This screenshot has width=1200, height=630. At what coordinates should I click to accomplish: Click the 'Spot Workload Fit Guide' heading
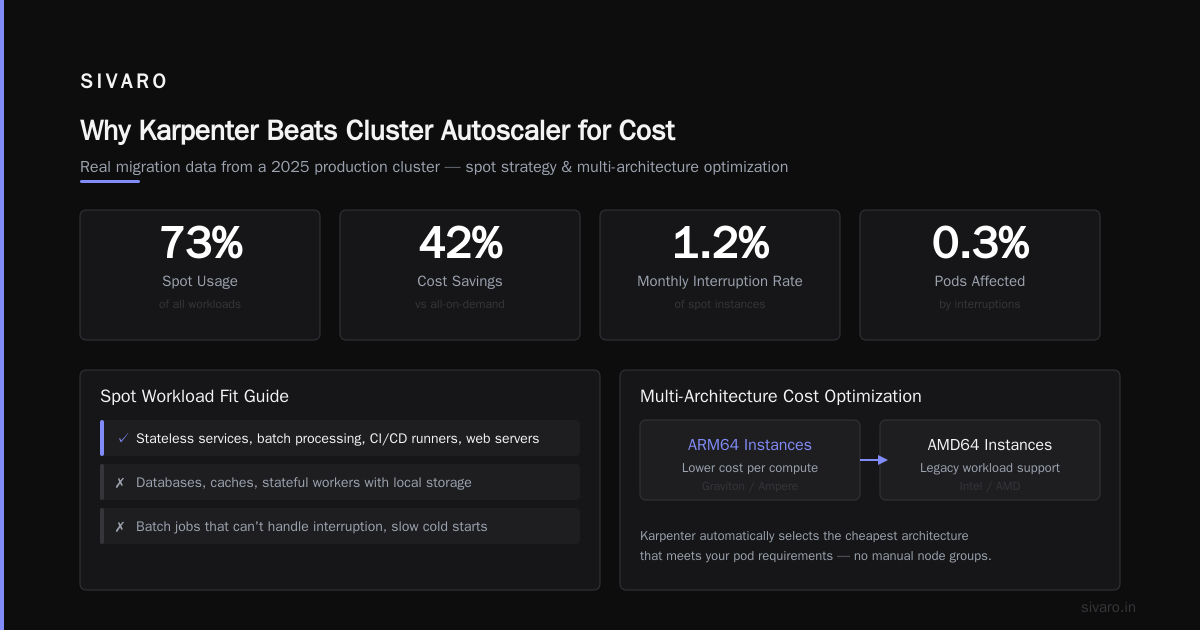click(194, 396)
